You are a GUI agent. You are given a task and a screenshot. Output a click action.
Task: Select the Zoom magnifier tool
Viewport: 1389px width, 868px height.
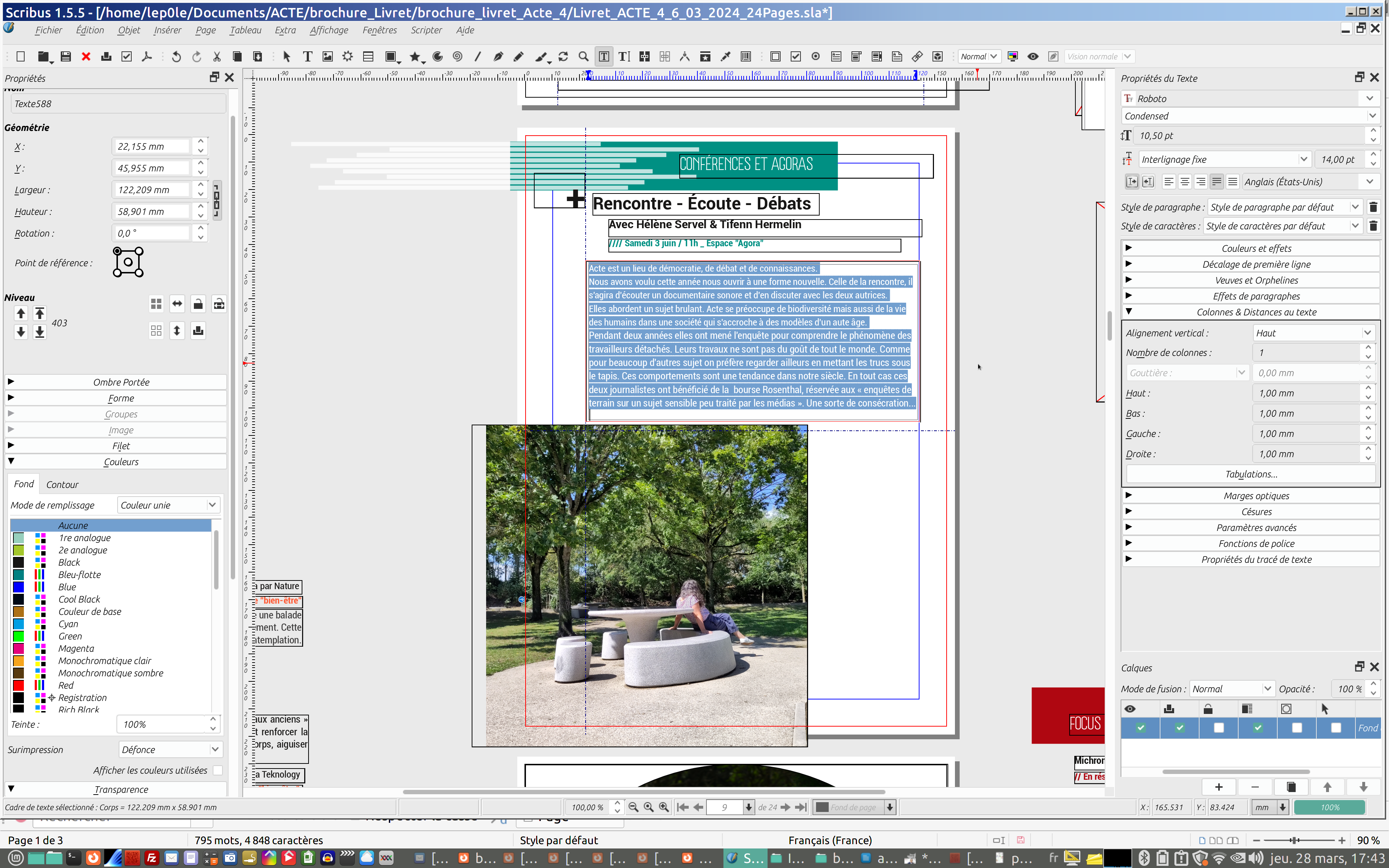pos(583,56)
